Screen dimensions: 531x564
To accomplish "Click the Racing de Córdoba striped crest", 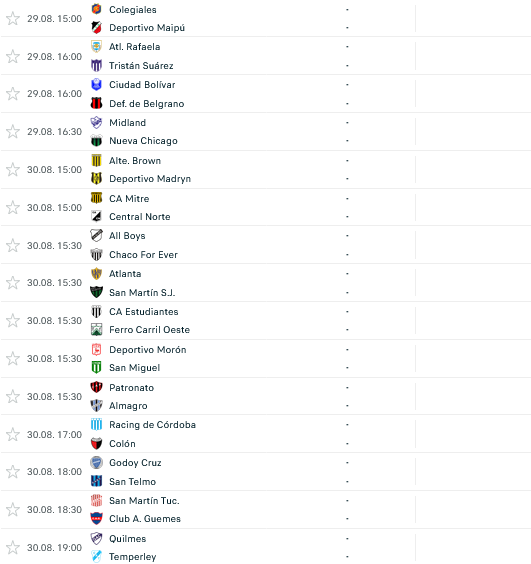I will click(96, 425).
